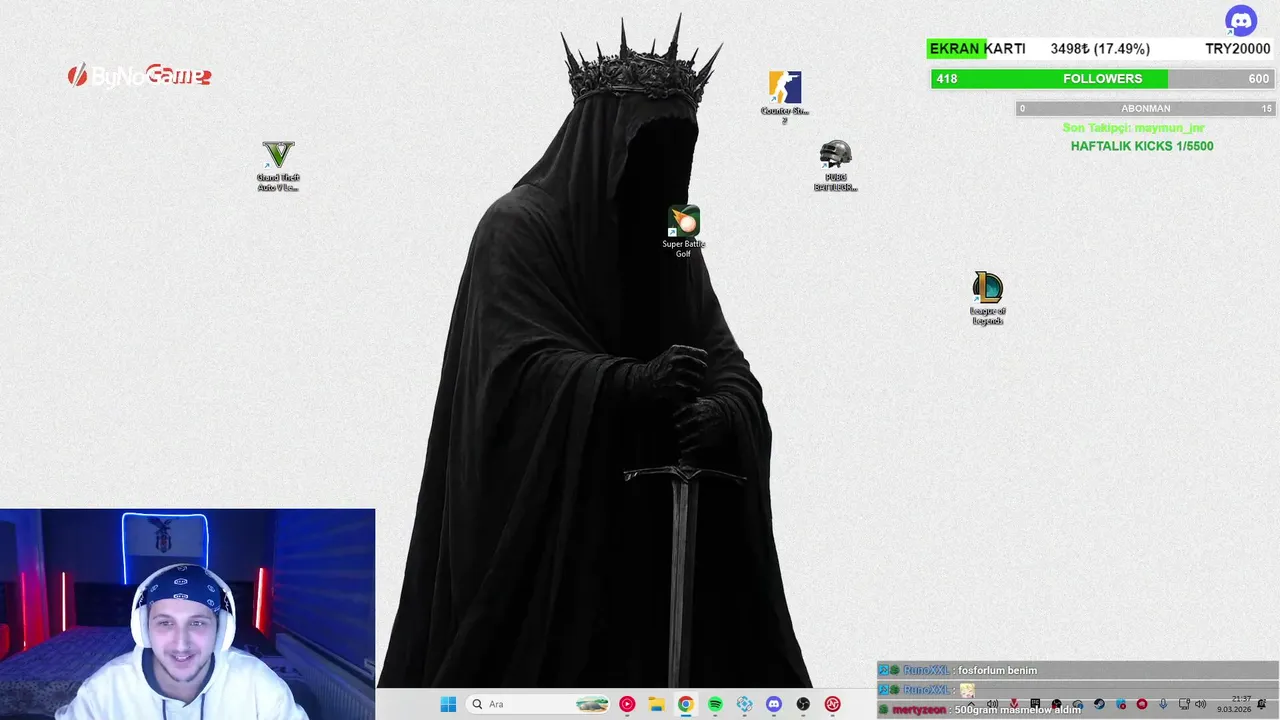Open the notification bell in the taskbar

[x=1261, y=704]
